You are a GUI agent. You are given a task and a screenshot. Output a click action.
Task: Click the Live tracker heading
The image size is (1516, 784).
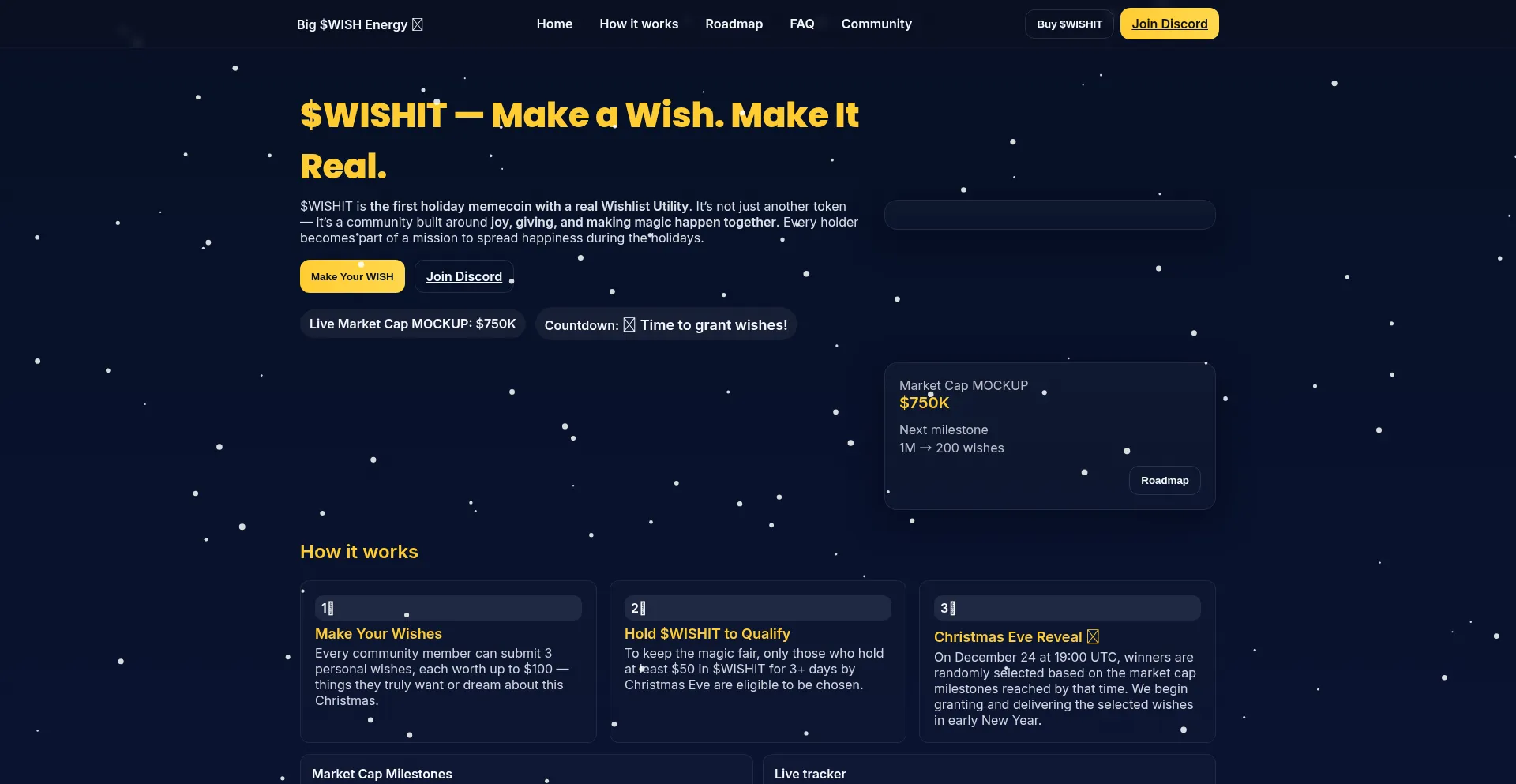pos(810,774)
